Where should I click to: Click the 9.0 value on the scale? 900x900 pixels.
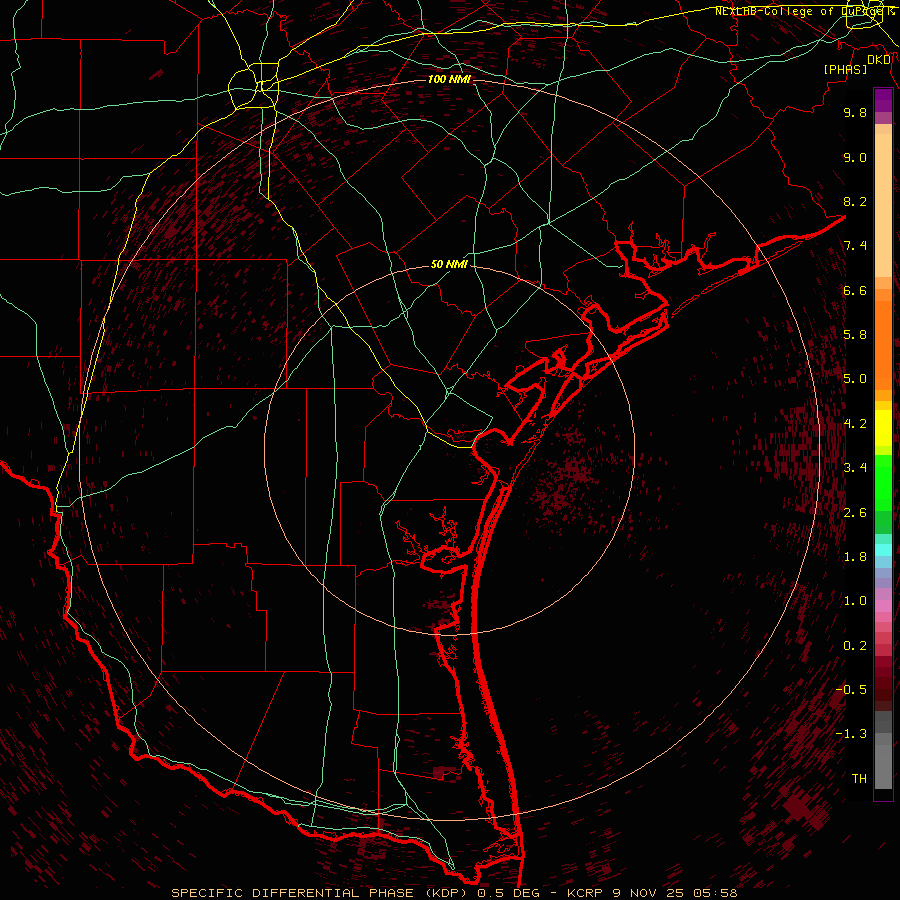(x=855, y=157)
